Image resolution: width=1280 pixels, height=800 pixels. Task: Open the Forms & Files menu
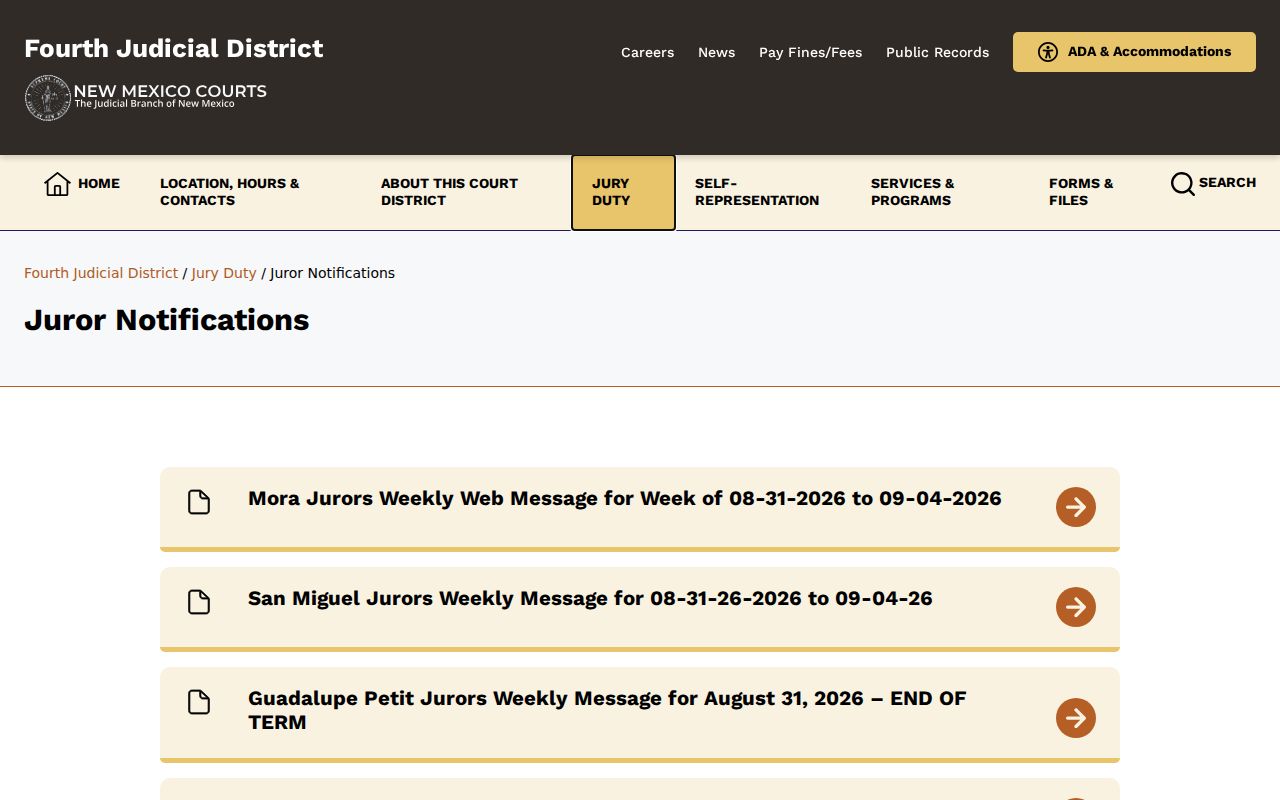pos(1081,192)
